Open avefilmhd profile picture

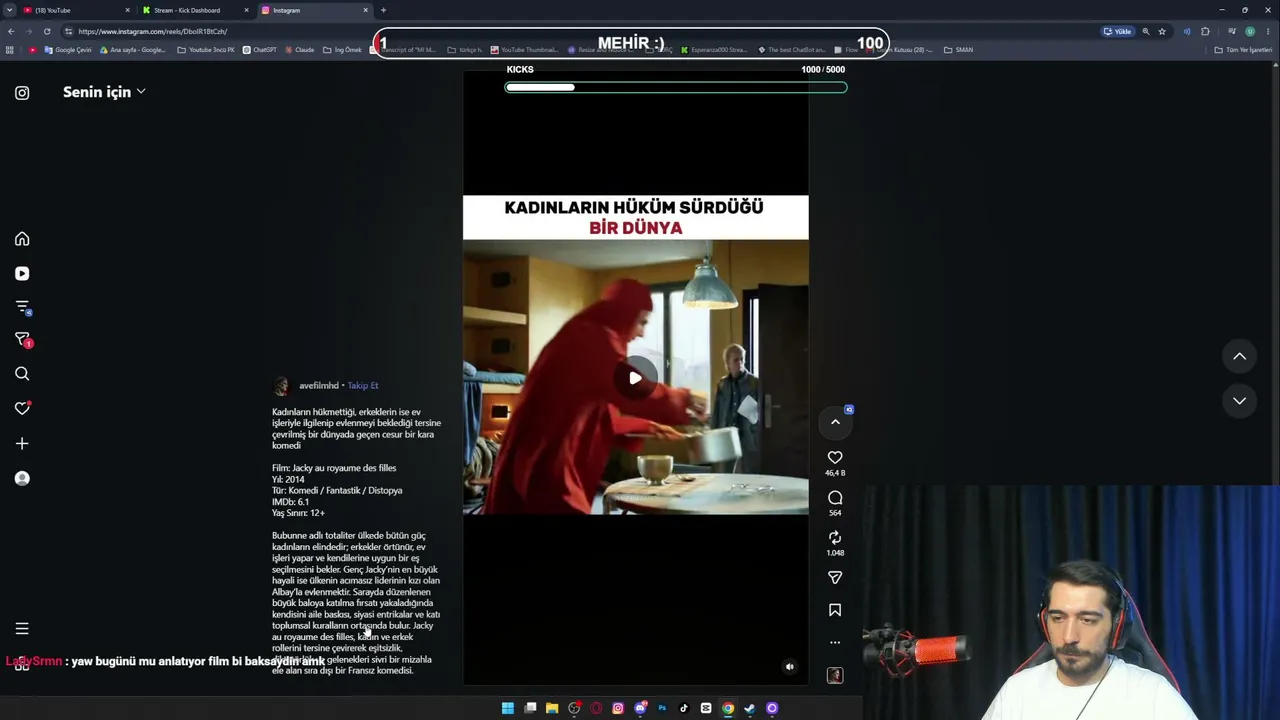coord(281,386)
